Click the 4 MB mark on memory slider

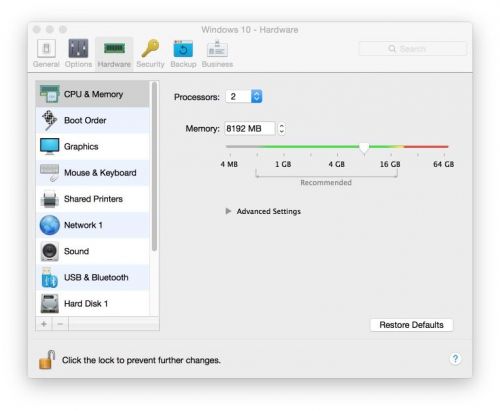[229, 164]
